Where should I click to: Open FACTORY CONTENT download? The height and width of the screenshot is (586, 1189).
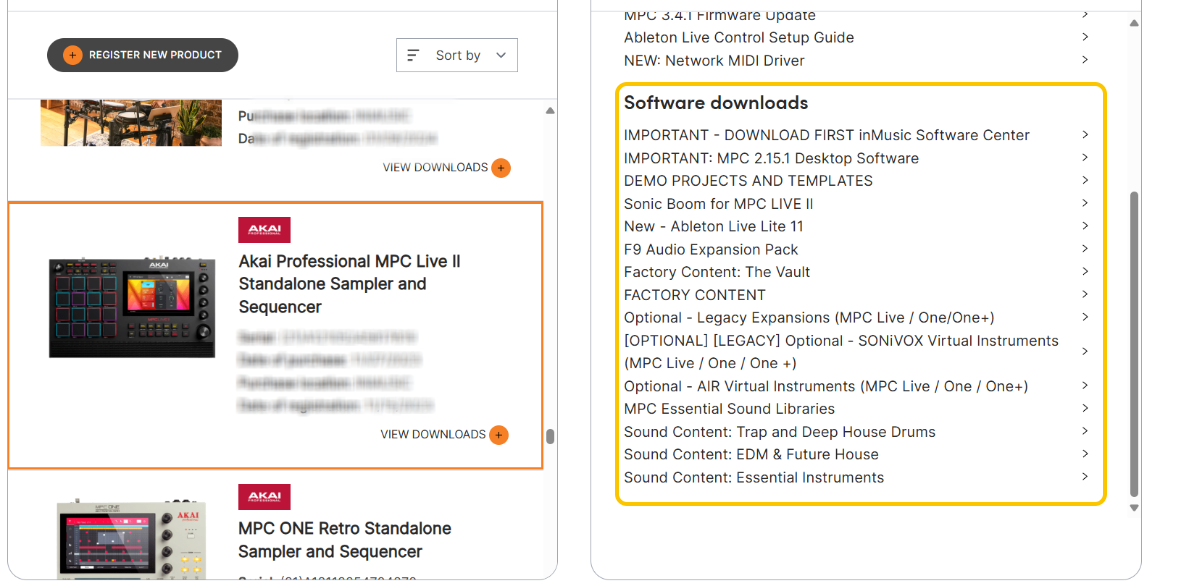click(695, 294)
